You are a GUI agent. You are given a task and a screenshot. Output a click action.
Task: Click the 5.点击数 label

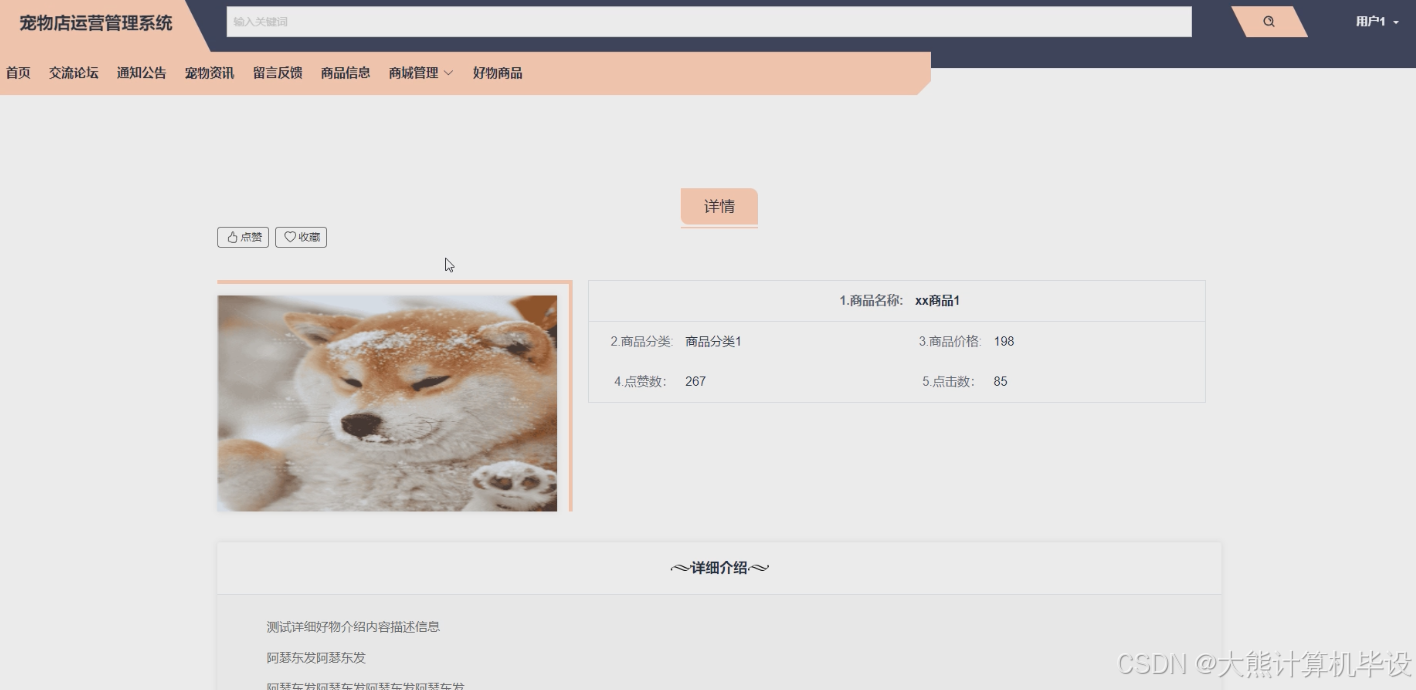(x=949, y=382)
